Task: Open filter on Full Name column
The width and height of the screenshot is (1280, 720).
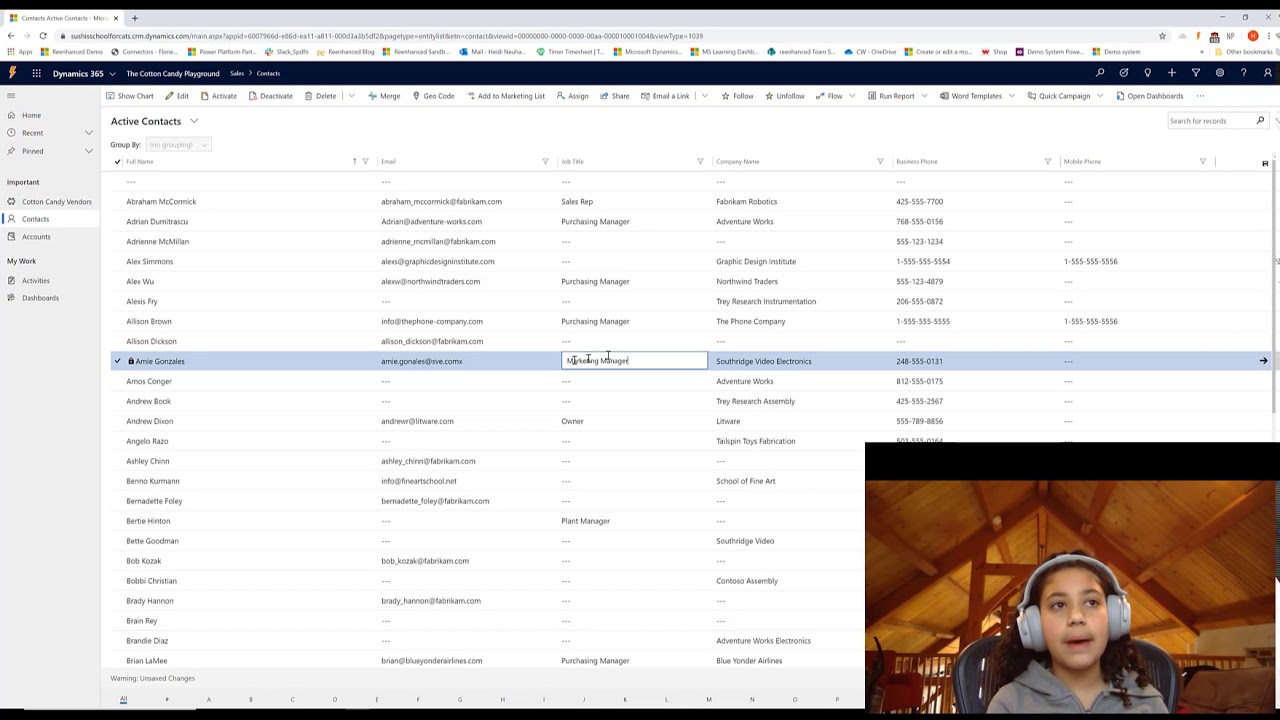Action: coord(365,162)
